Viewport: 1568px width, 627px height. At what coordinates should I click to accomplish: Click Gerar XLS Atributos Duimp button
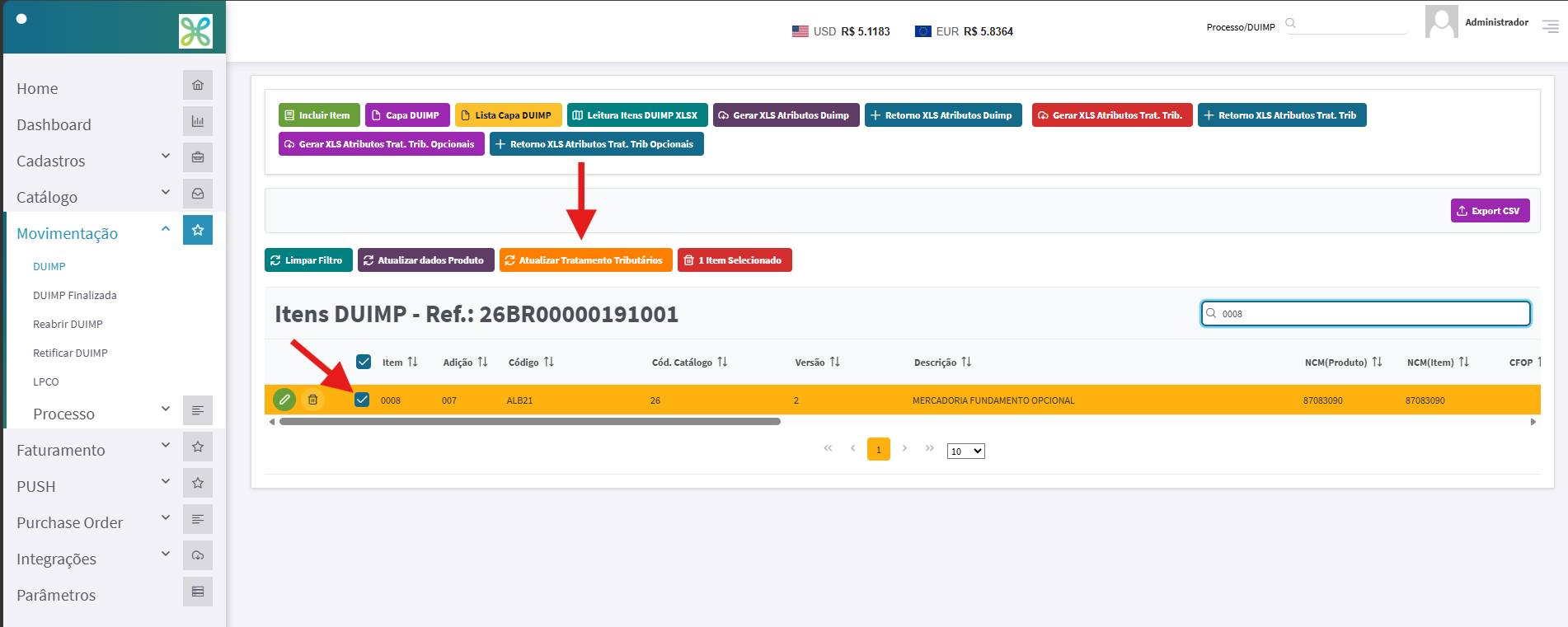[x=786, y=115]
